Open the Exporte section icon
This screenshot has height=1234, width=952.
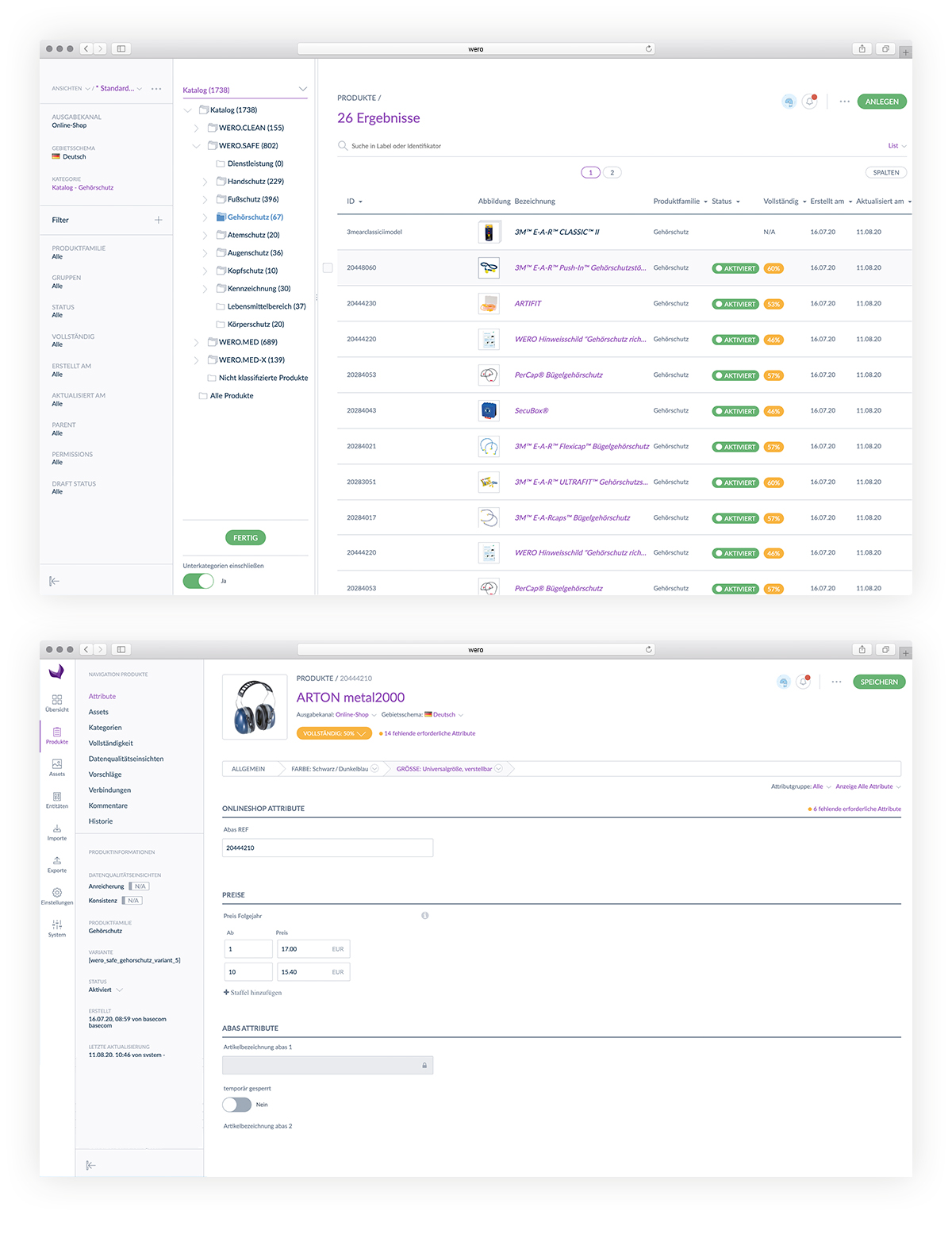point(57,864)
